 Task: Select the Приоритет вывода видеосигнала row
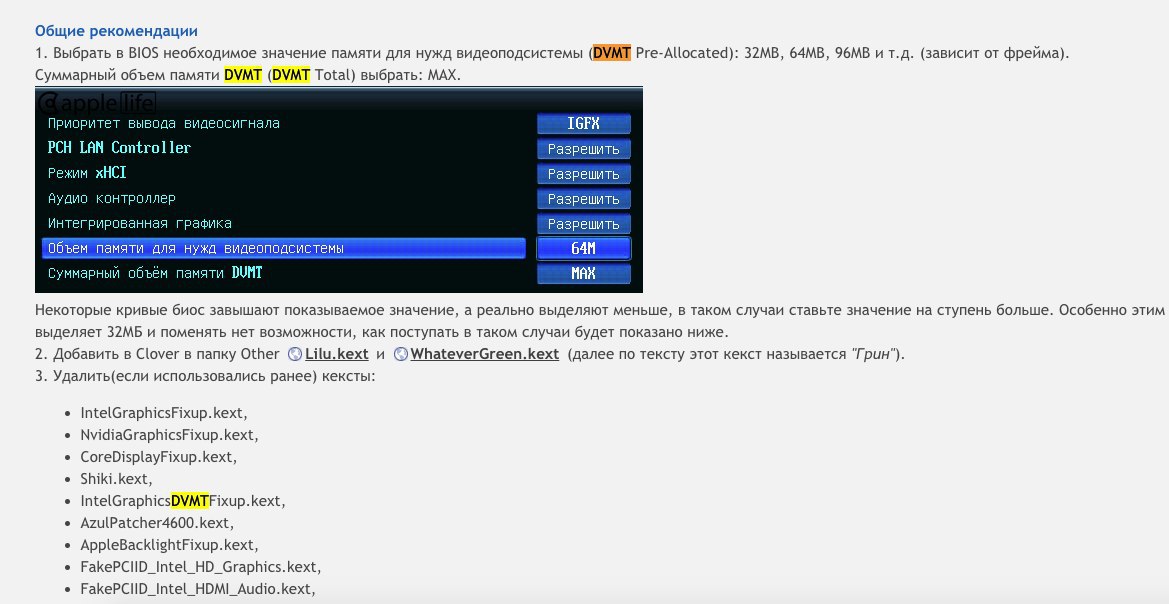[164, 124]
